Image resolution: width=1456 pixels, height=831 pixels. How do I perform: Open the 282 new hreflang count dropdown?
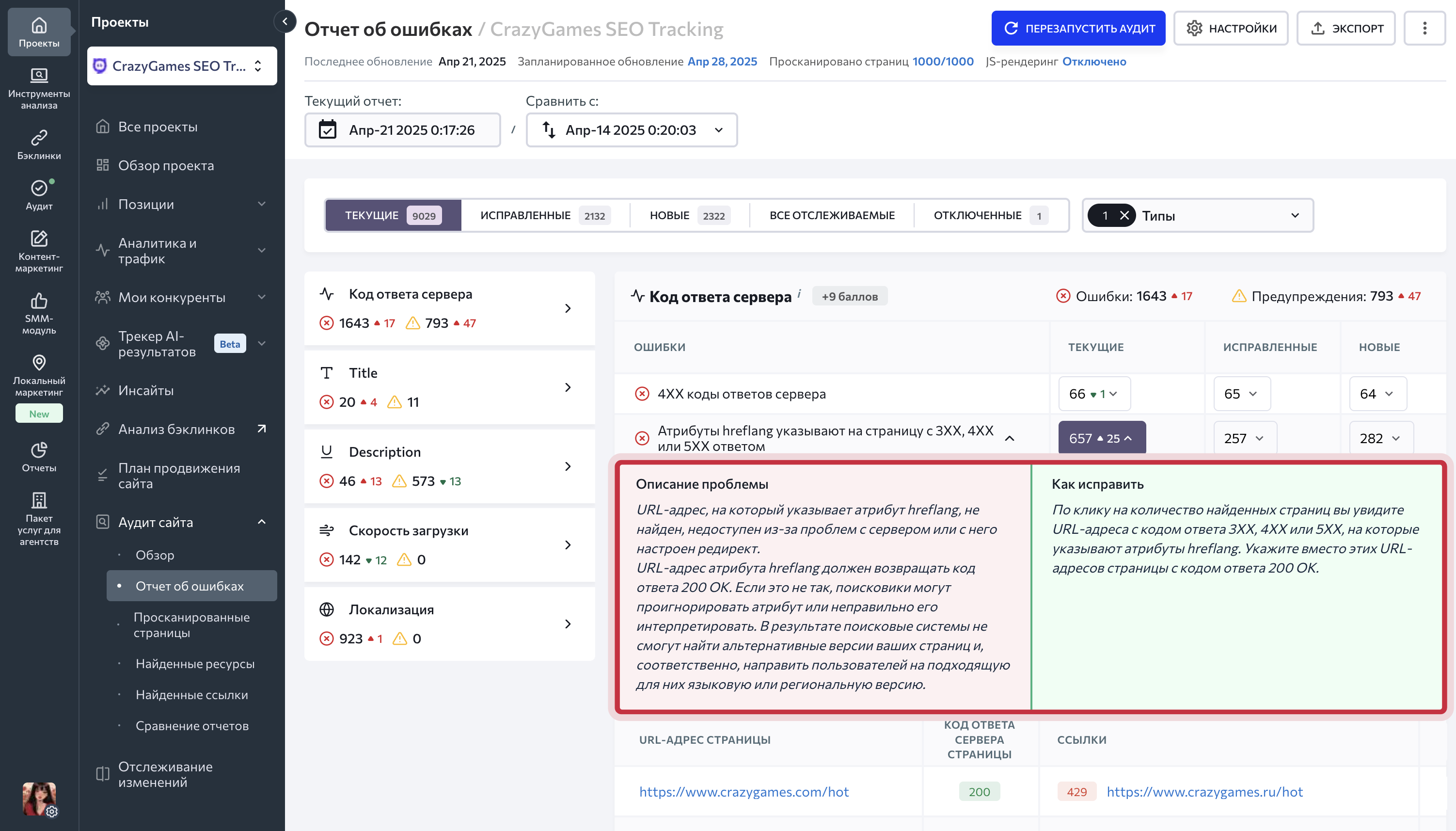click(1381, 438)
